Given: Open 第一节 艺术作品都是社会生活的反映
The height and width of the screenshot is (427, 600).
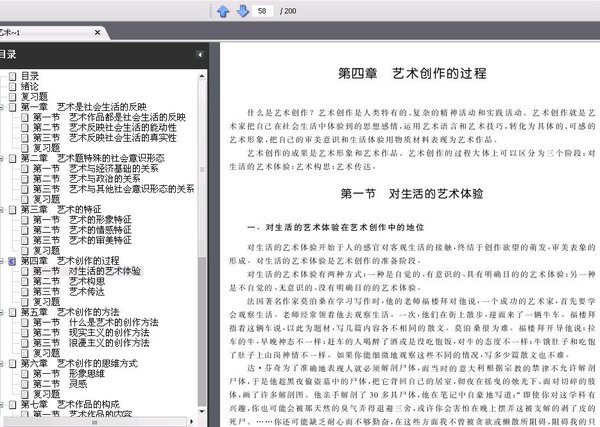Looking at the screenshot, I should 109,117.
